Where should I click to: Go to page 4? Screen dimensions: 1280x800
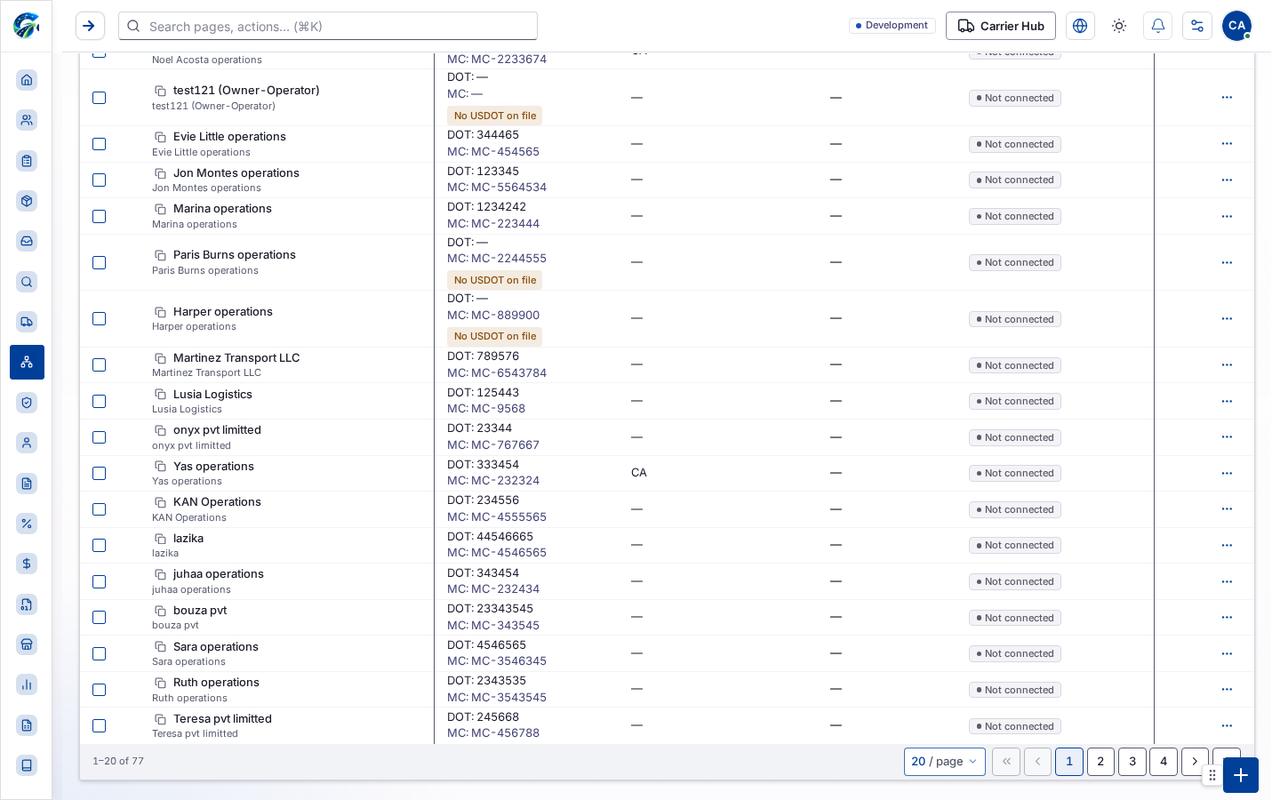(x=1163, y=762)
